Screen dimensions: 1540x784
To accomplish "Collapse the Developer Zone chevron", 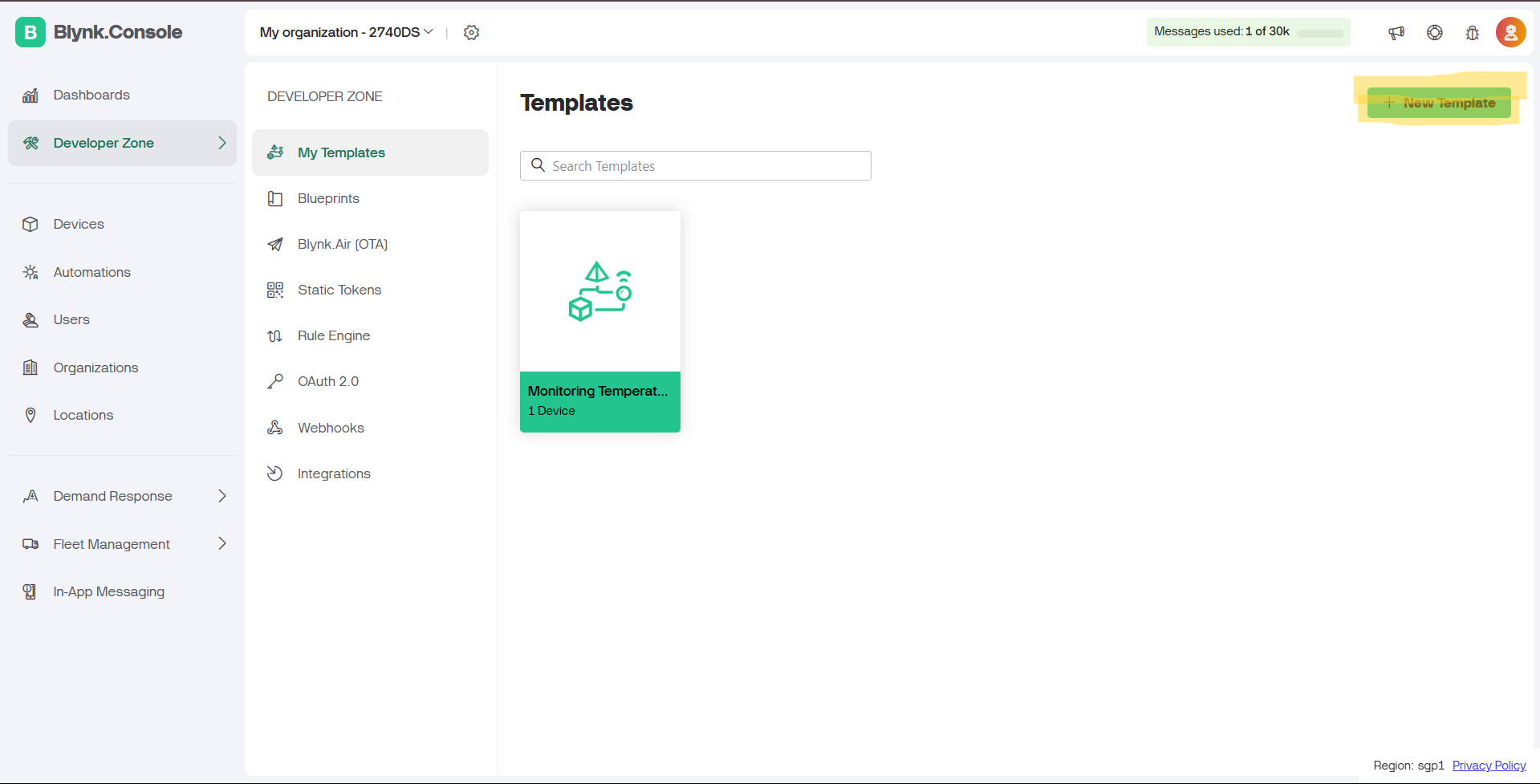I will coord(222,143).
